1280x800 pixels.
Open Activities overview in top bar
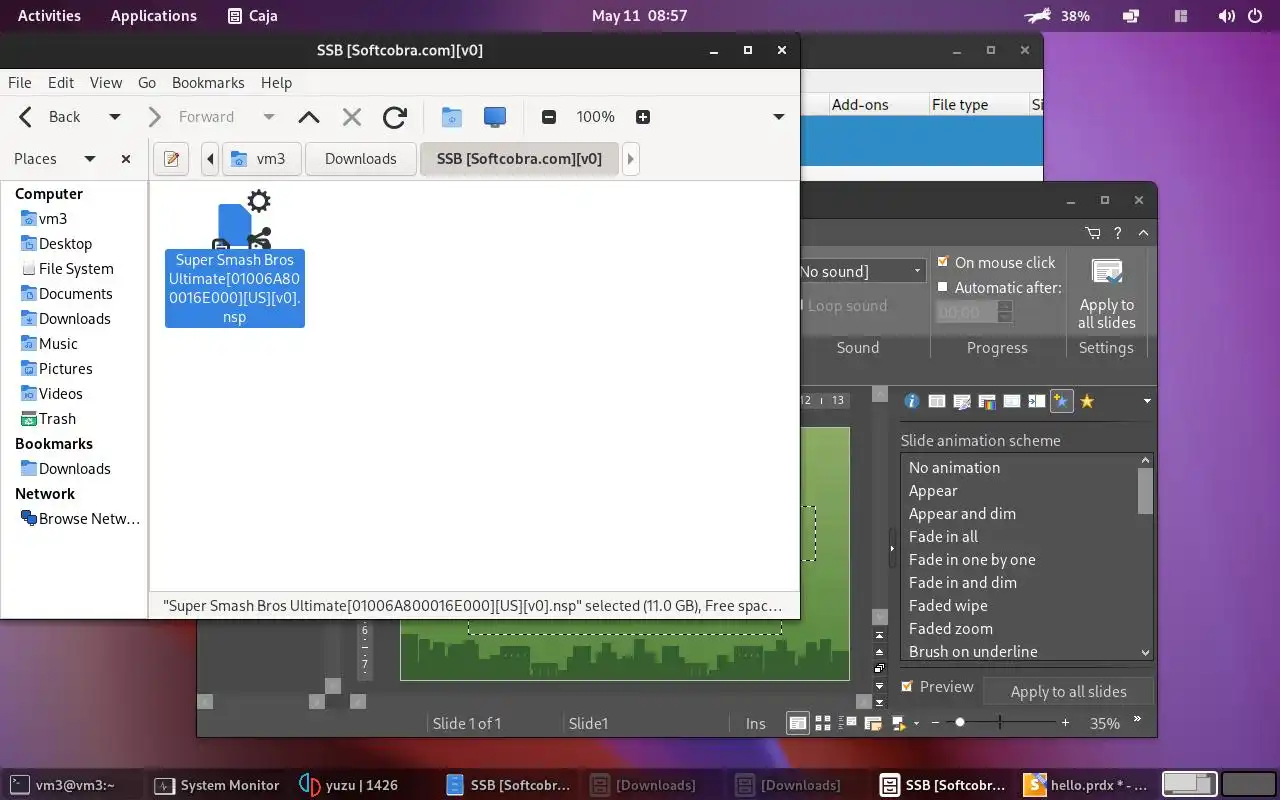tap(49, 16)
